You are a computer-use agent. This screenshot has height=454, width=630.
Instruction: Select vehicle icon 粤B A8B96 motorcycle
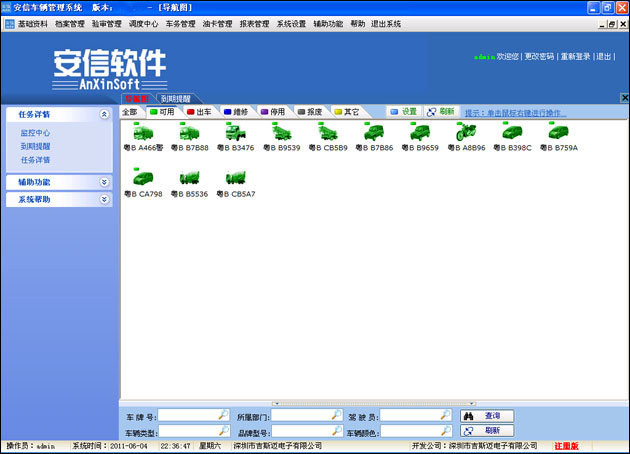click(466, 133)
